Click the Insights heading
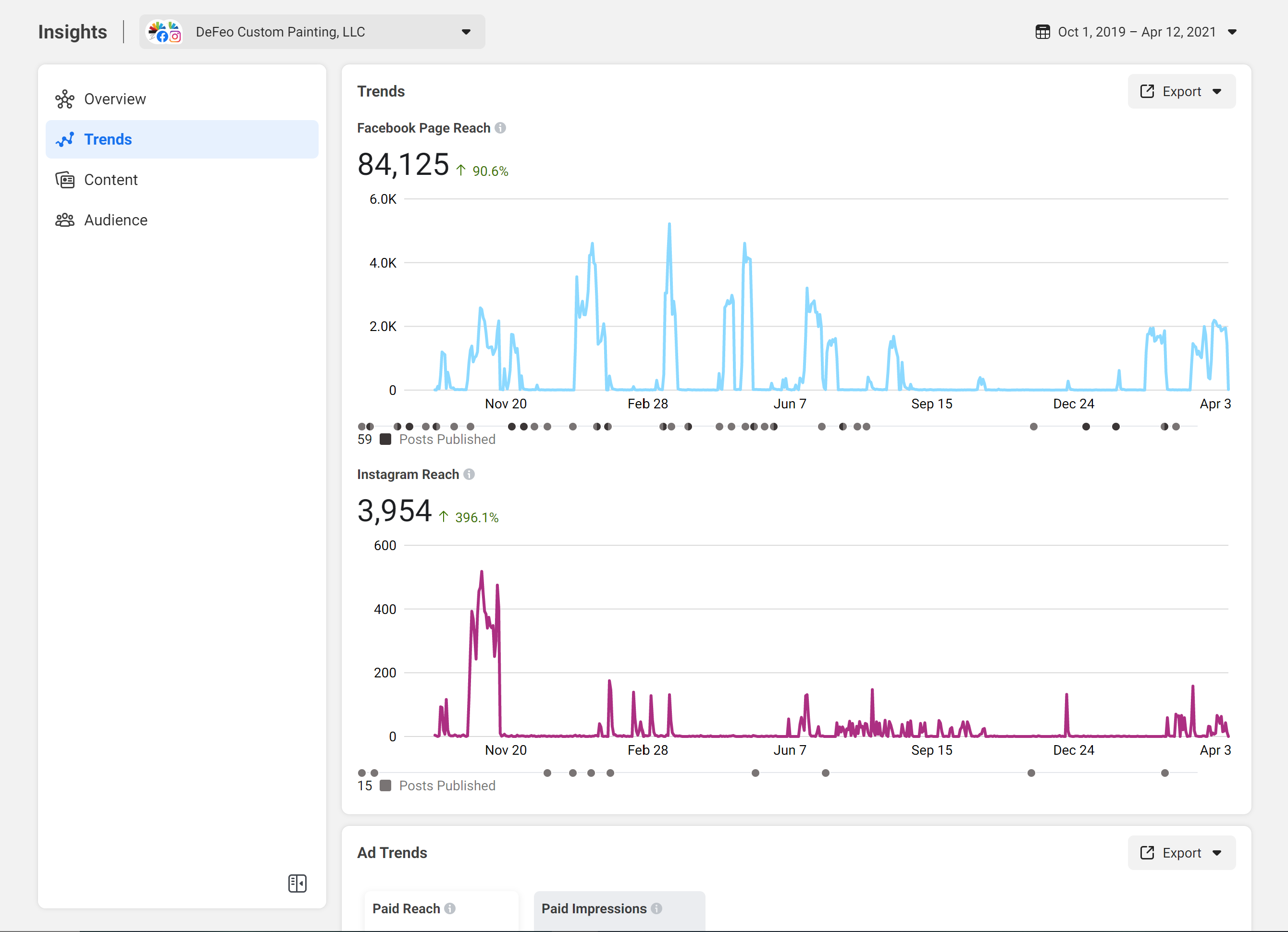The width and height of the screenshot is (1288, 932). [73, 32]
